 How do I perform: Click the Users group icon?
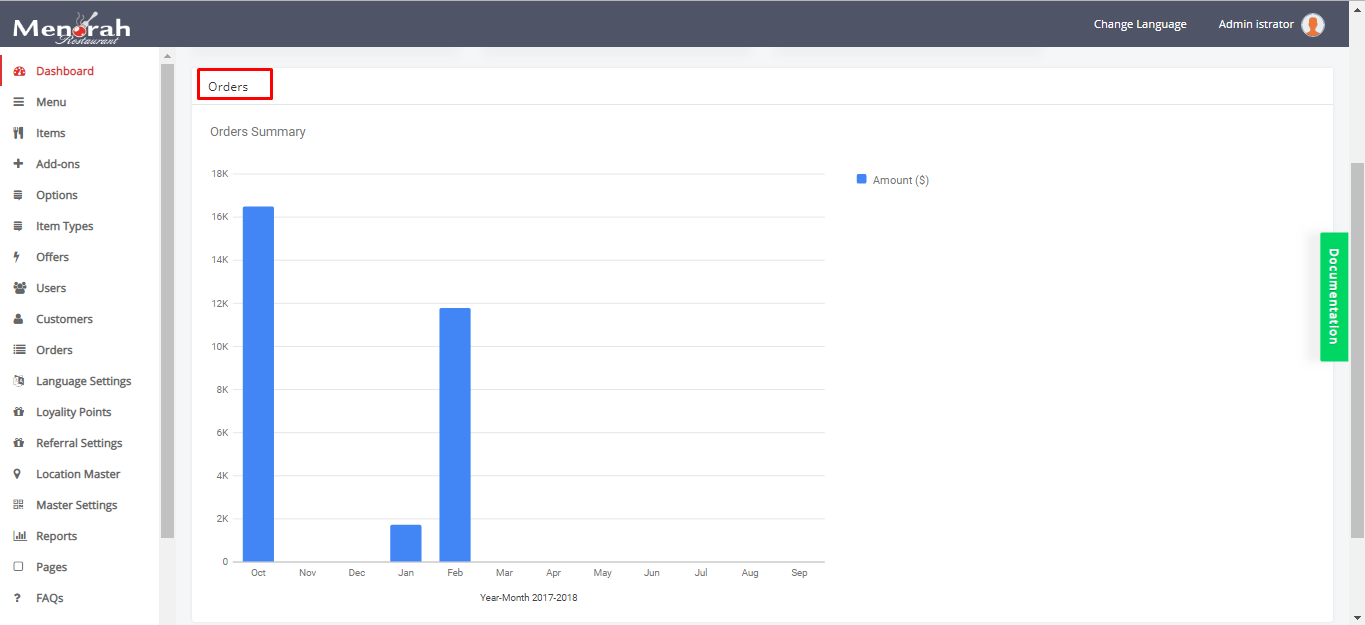coord(18,288)
